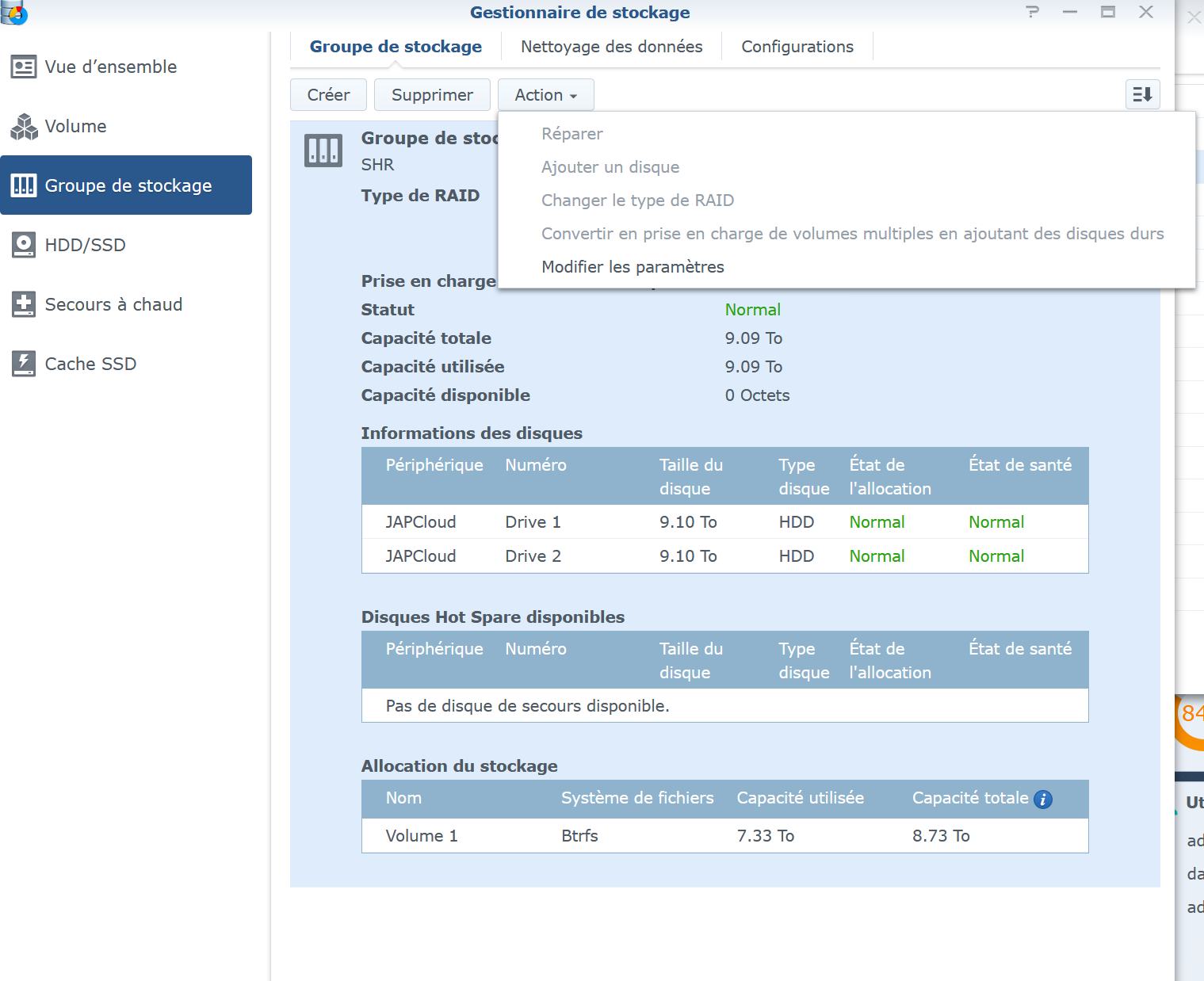Click the sort order icon button
The image size is (1204, 981).
tap(1142, 95)
